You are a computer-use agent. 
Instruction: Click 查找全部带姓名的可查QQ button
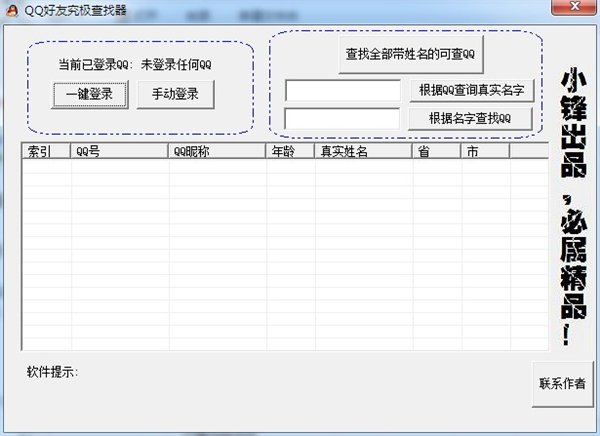click(411, 54)
